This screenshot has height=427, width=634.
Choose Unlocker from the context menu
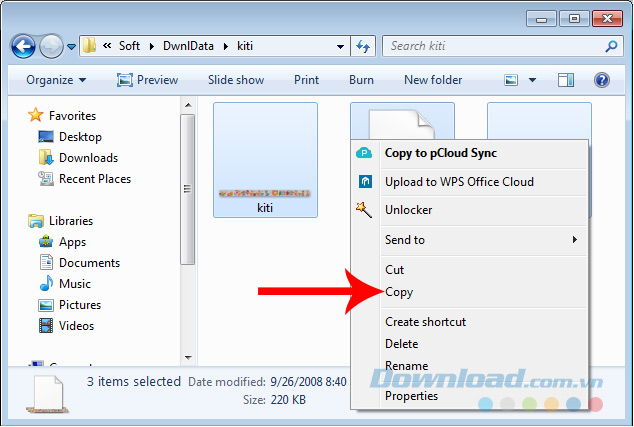pos(469,210)
